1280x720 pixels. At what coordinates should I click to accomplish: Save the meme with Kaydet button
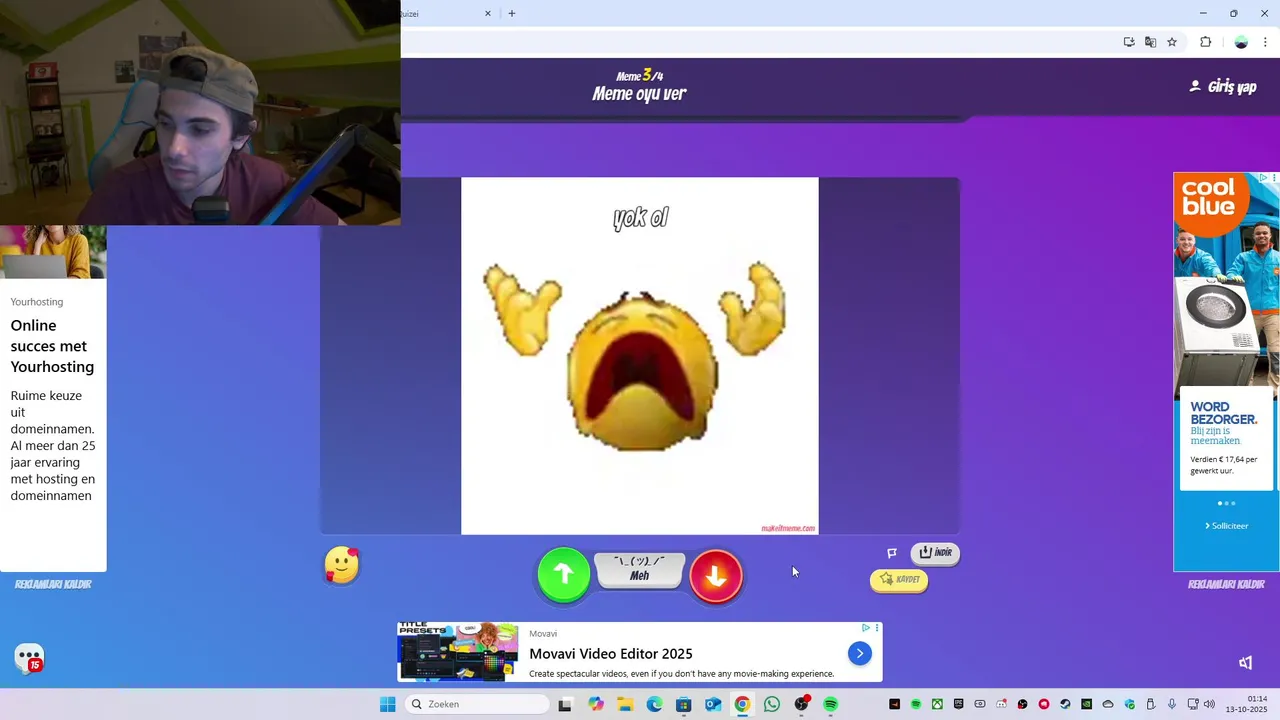click(899, 580)
